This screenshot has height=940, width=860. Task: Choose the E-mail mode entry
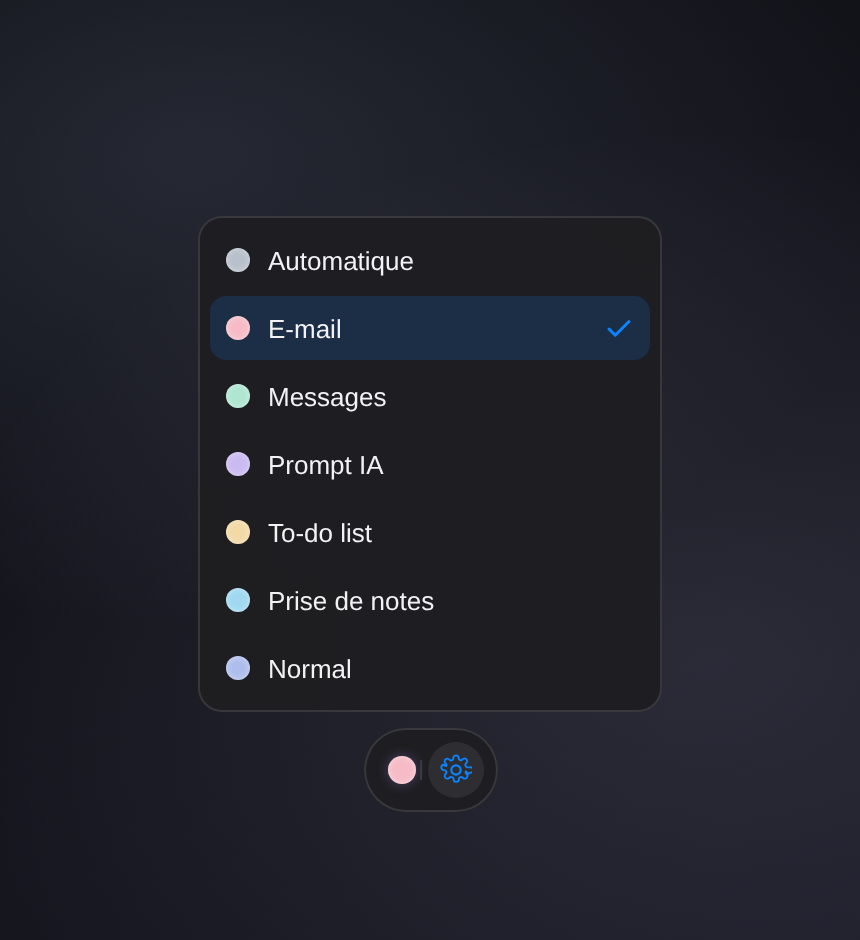(430, 329)
